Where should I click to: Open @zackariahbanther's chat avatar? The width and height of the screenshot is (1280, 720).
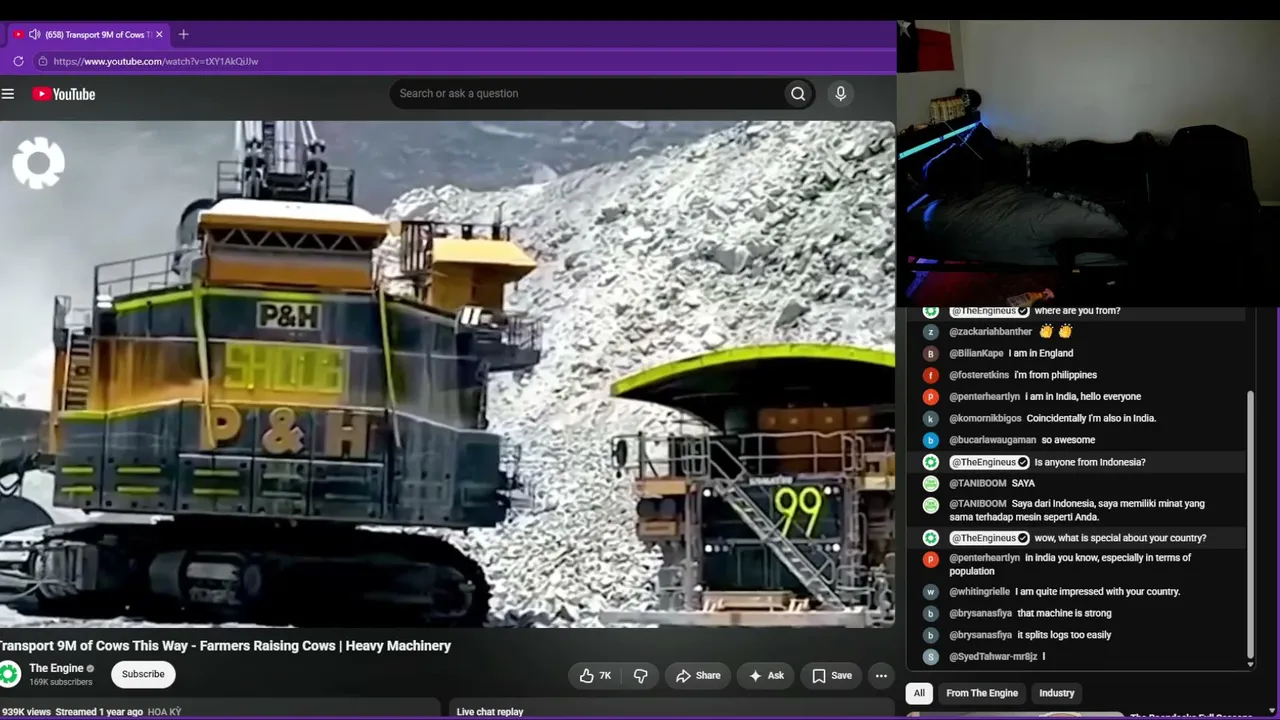(931, 332)
